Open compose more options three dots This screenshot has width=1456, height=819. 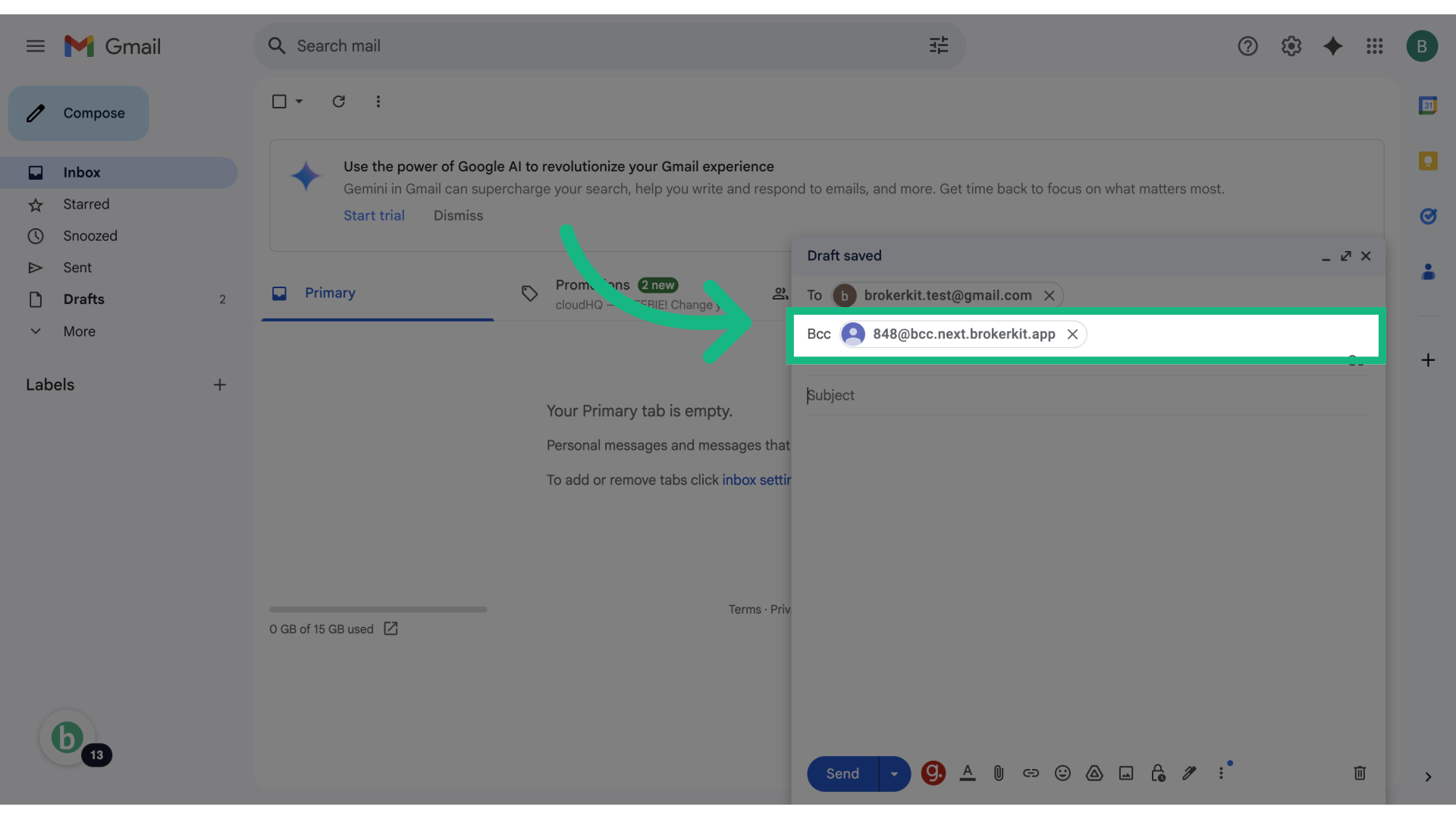pos(1221,773)
